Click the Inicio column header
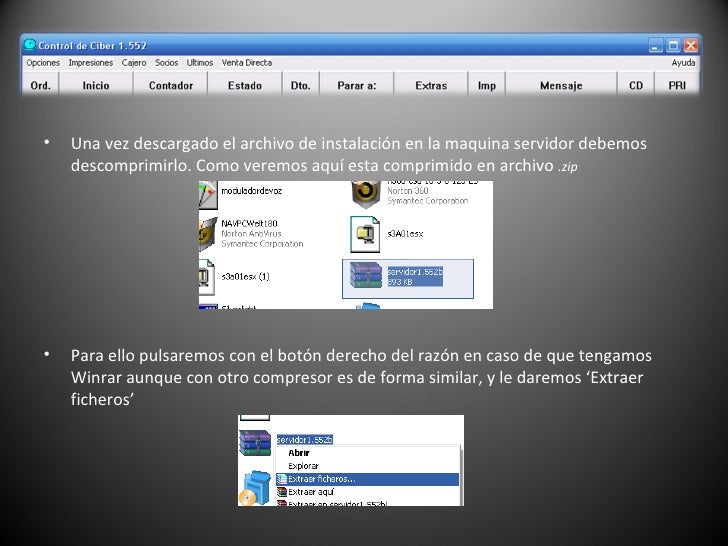 click(96, 85)
